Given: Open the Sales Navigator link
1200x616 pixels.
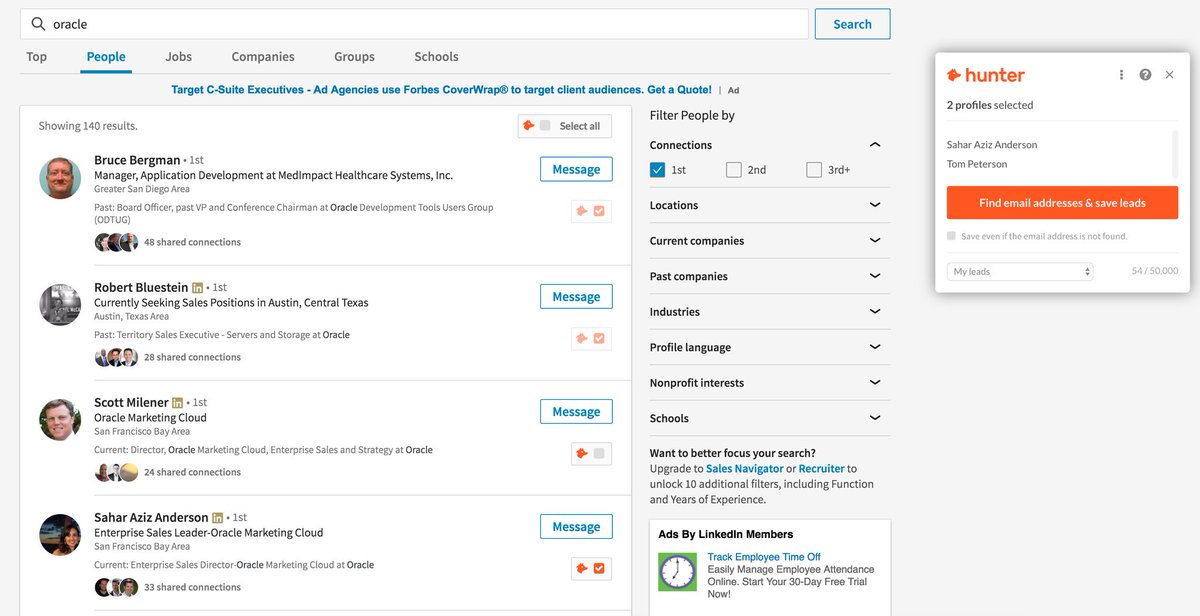Looking at the screenshot, I should 744,468.
